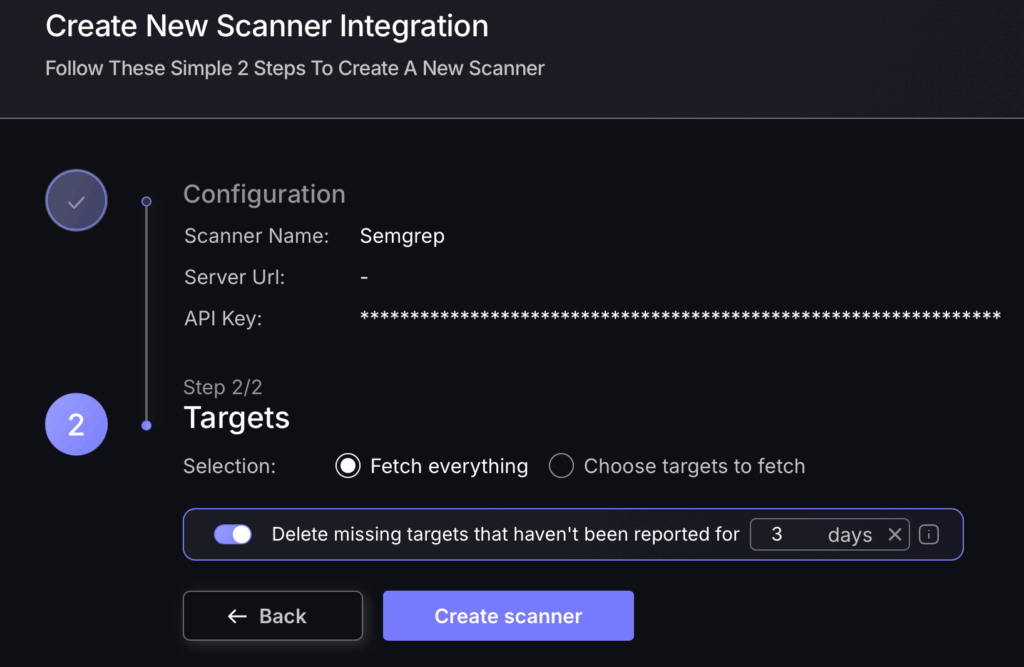The width and height of the screenshot is (1024, 667).
Task: Disable the Delete missing targets toggle
Action: click(232, 534)
